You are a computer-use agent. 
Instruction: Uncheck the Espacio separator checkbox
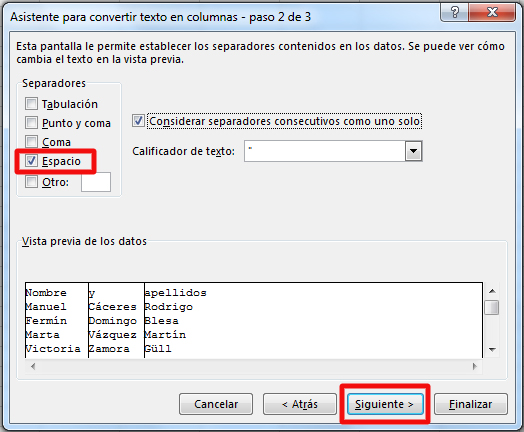pyautogui.click(x=31, y=161)
